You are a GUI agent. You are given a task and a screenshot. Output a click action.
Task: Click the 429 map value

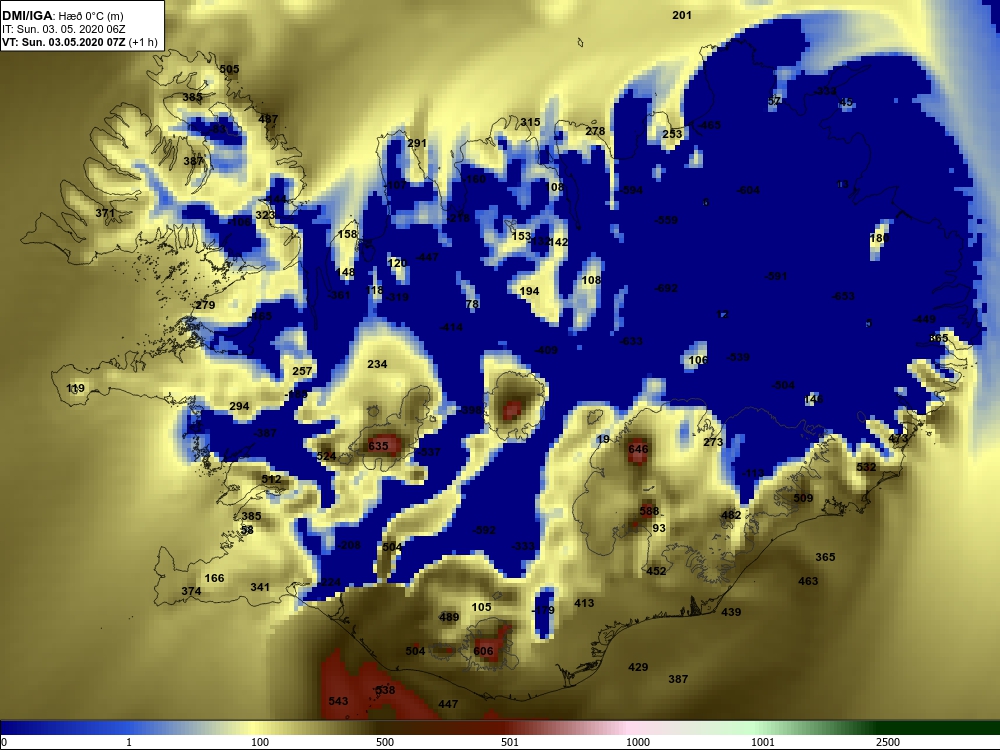(x=638, y=667)
